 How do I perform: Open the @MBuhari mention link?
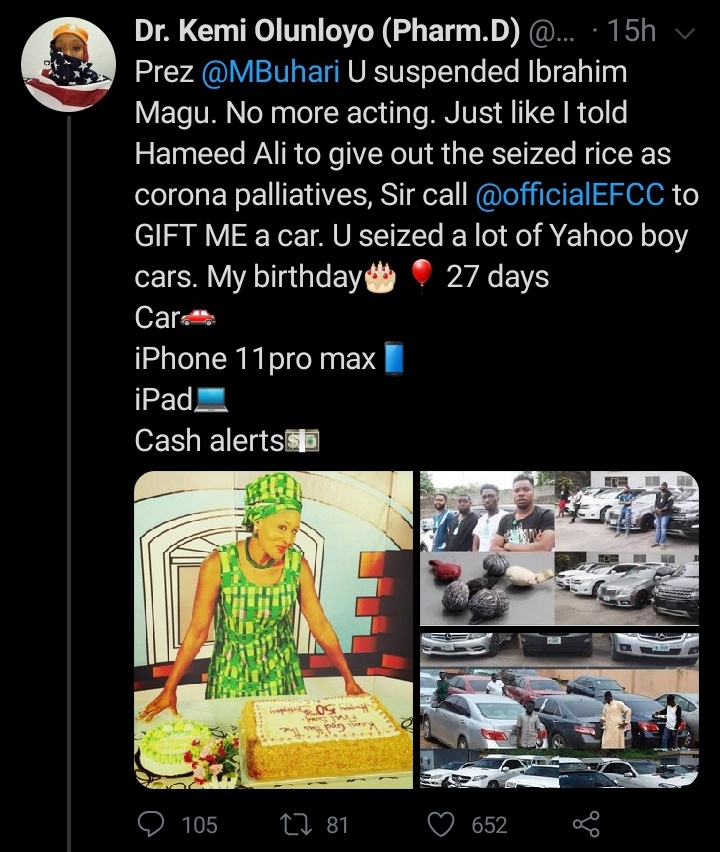[x=271, y=72]
